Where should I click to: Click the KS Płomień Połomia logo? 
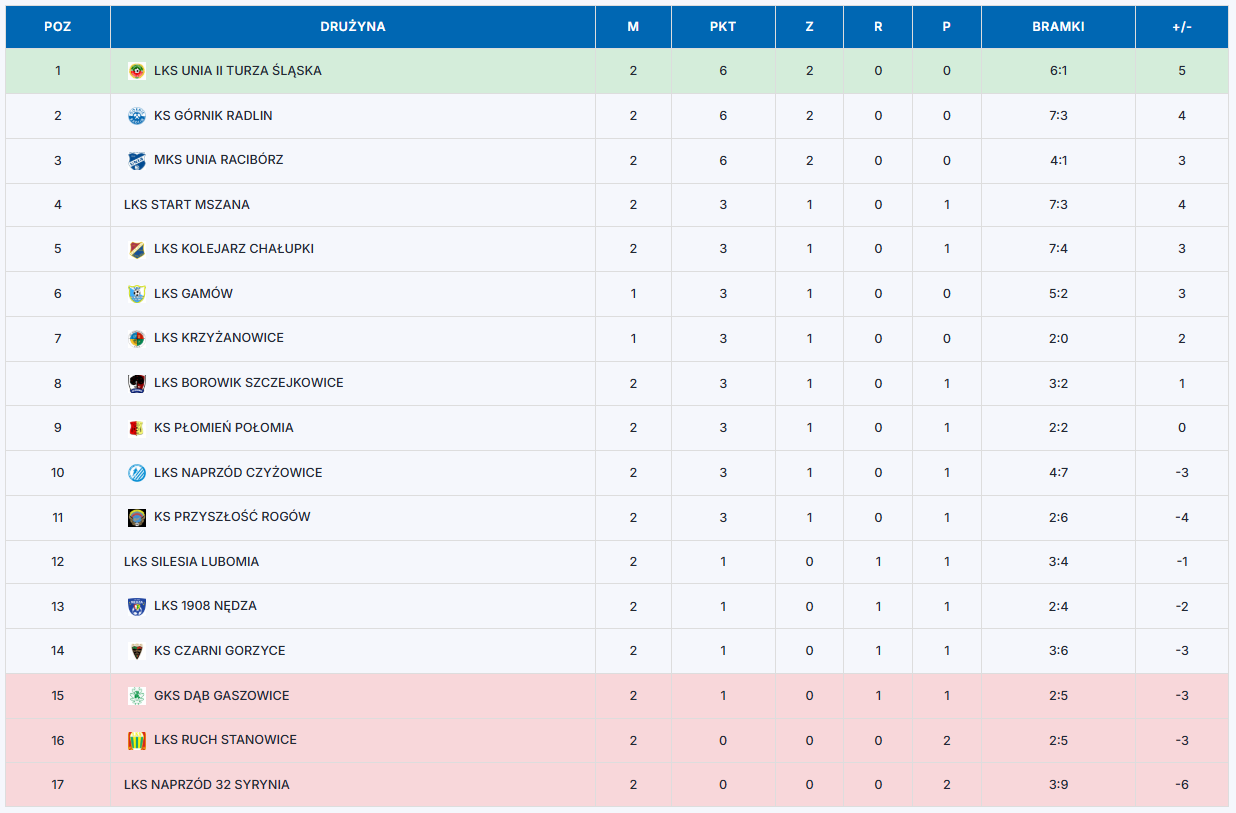pos(137,428)
